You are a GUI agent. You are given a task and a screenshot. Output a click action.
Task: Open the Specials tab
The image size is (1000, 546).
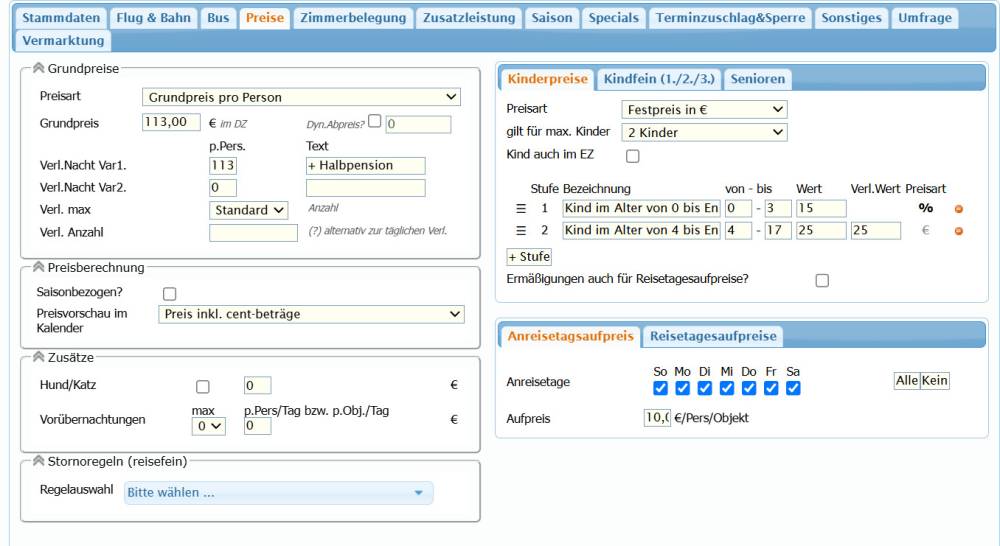(x=614, y=18)
